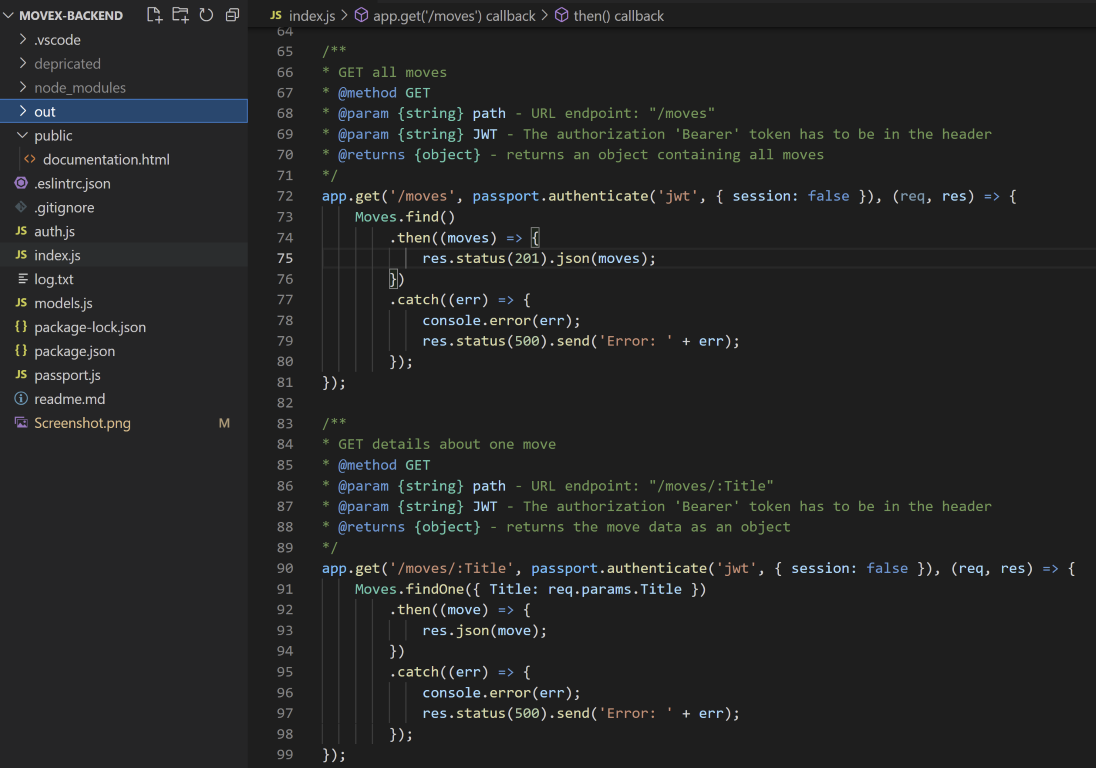
Task: Click the text file icon beside log.txt
Action: click(22, 278)
